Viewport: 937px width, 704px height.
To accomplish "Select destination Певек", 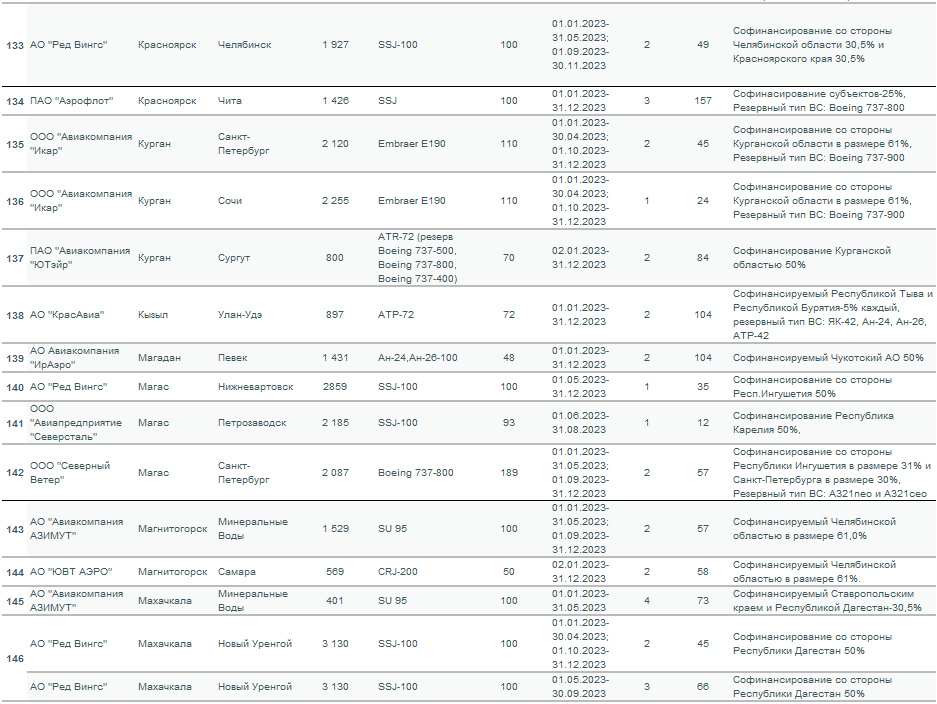I will 232,358.
